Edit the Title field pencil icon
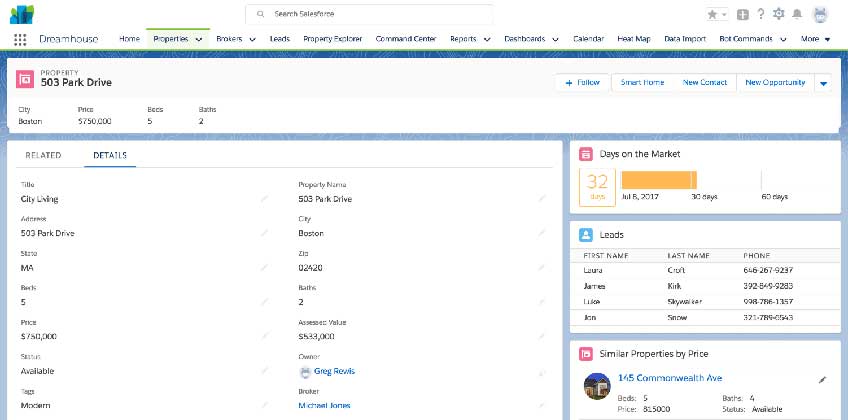 click(x=264, y=199)
